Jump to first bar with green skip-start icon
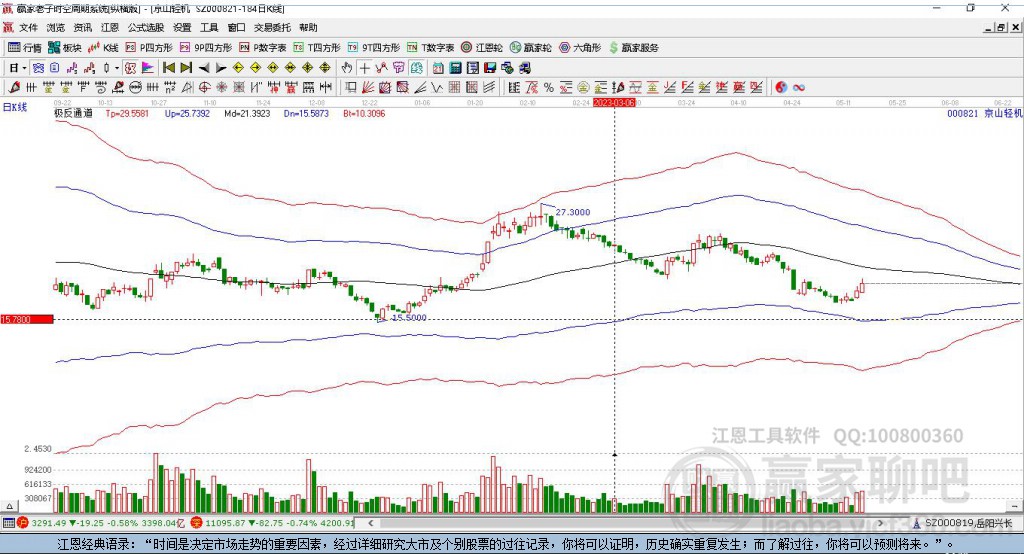Image resolution: width=1024 pixels, height=554 pixels. pyautogui.click(x=168, y=68)
